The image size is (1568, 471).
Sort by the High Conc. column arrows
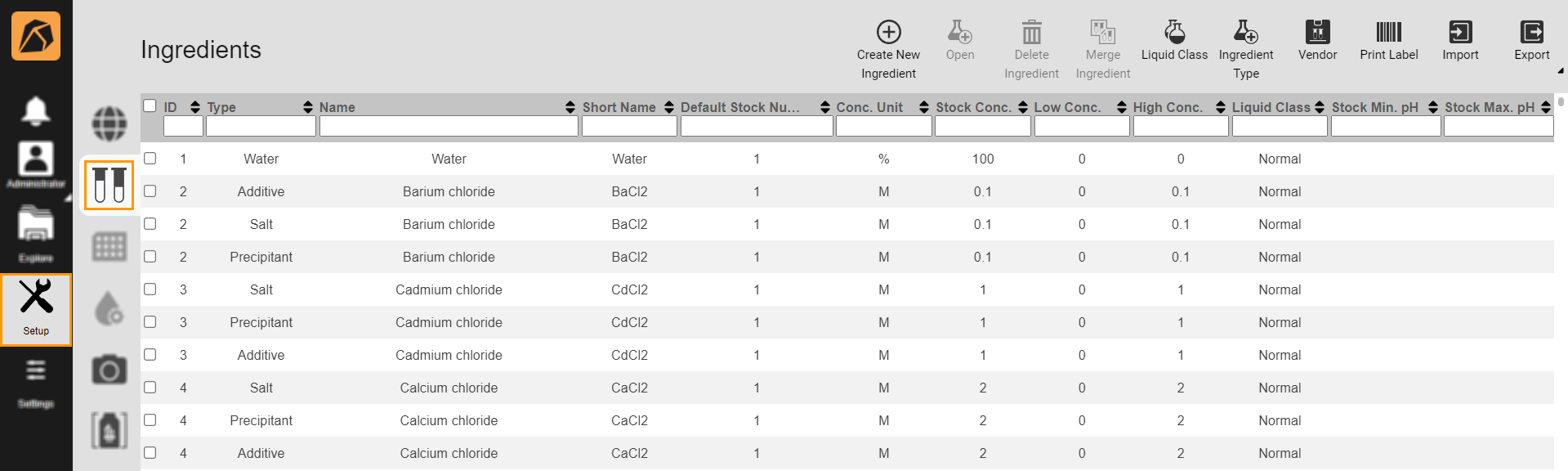coord(1221,107)
